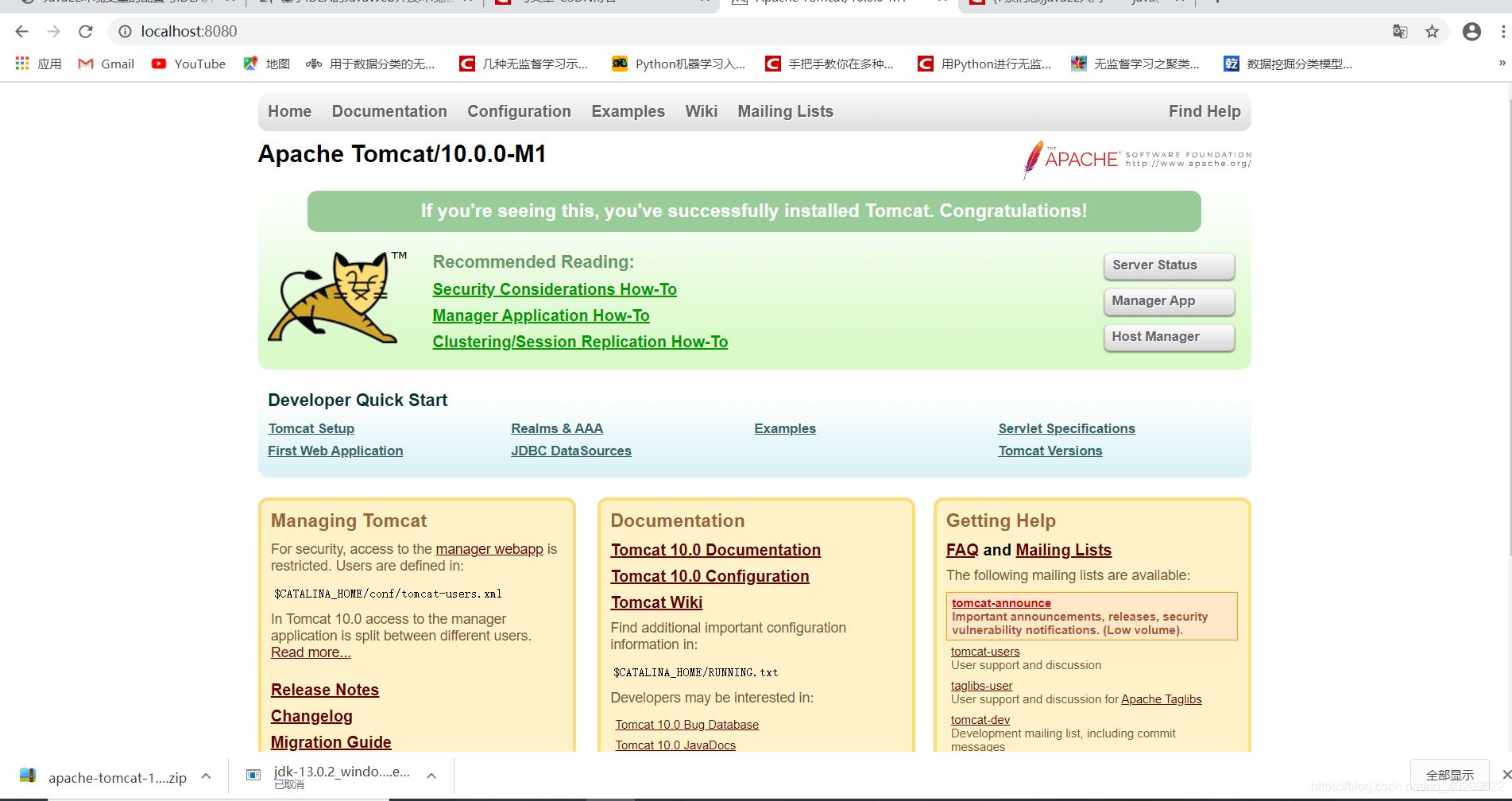Open the Python机器学习入 bookmark
Viewport: 1512px width, 801px height.
[x=679, y=64]
